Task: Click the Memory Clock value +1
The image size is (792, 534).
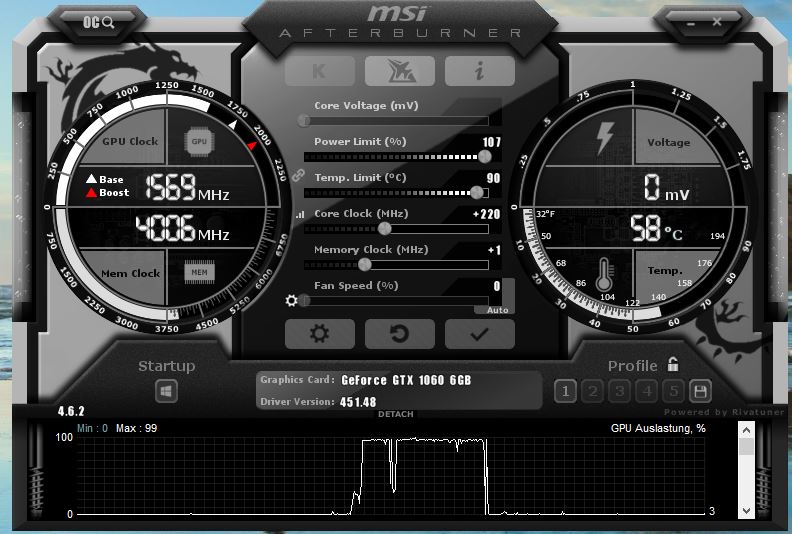Action: pyautogui.click(x=494, y=250)
